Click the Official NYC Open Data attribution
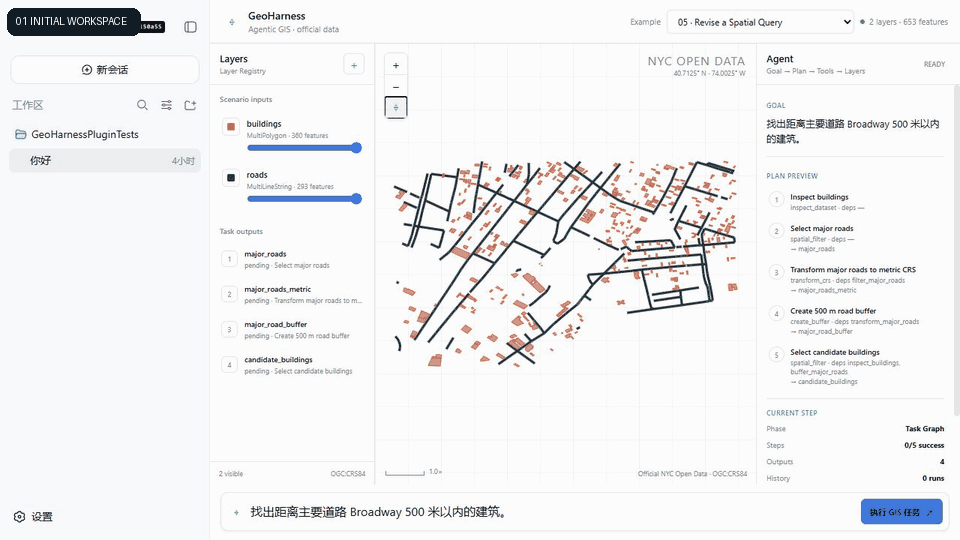 [x=692, y=474]
